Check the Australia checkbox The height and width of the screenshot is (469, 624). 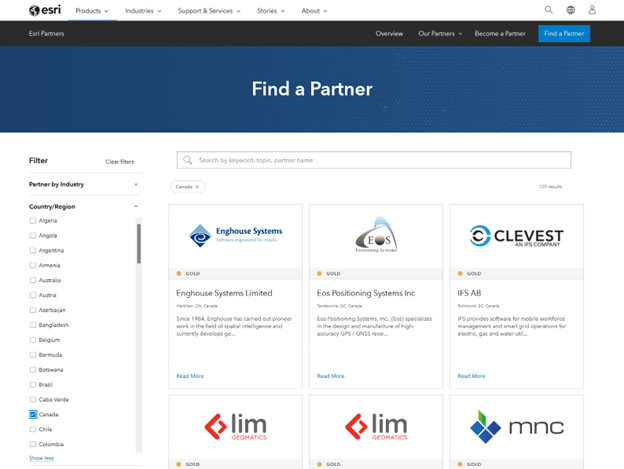(33, 280)
